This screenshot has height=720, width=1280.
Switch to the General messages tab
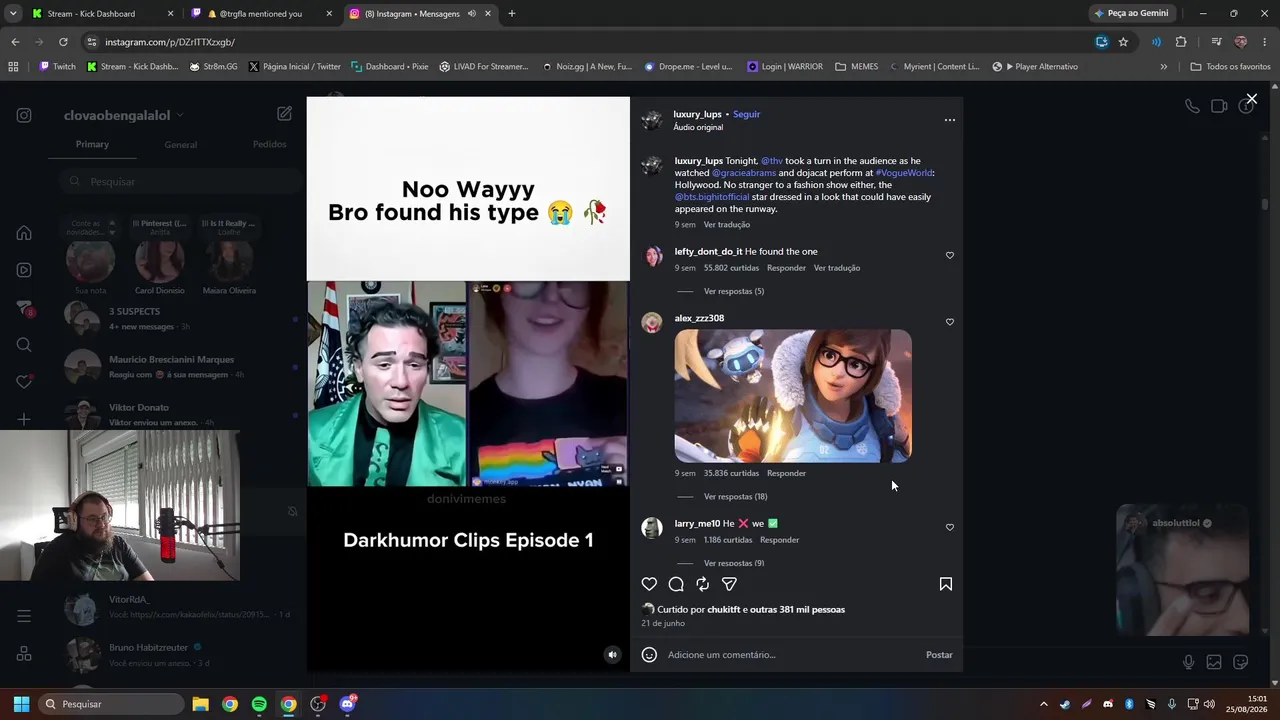(x=181, y=144)
